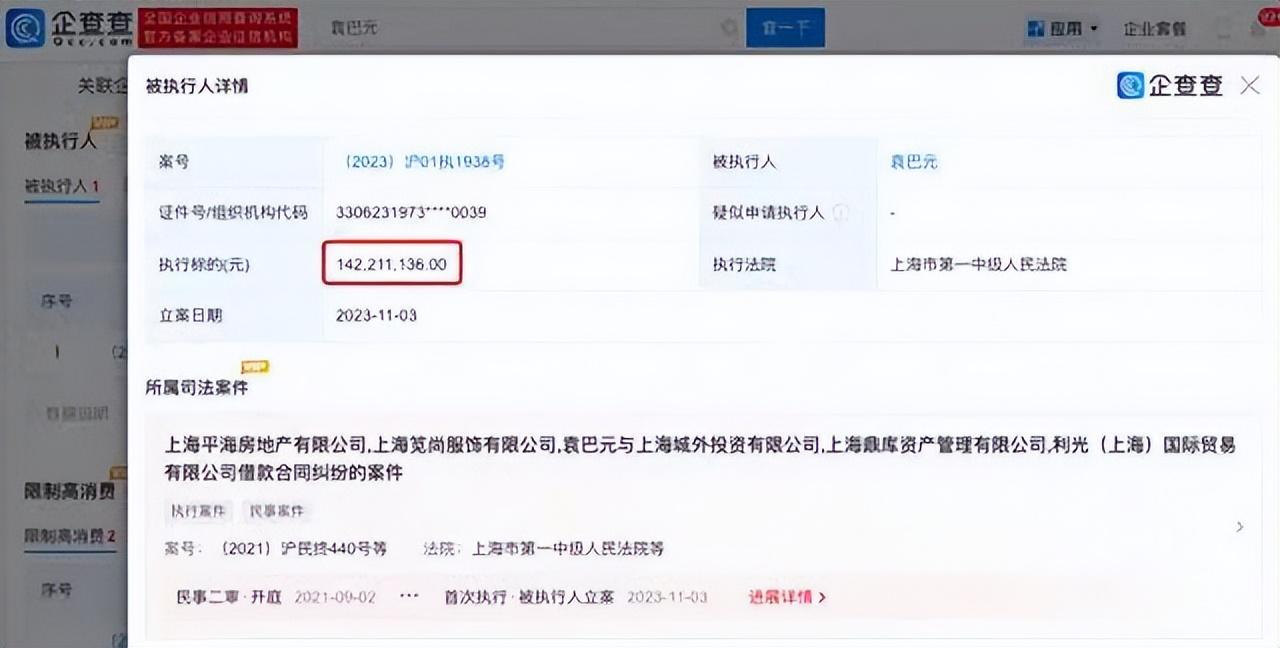Click the 查一下 search button

[785, 28]
